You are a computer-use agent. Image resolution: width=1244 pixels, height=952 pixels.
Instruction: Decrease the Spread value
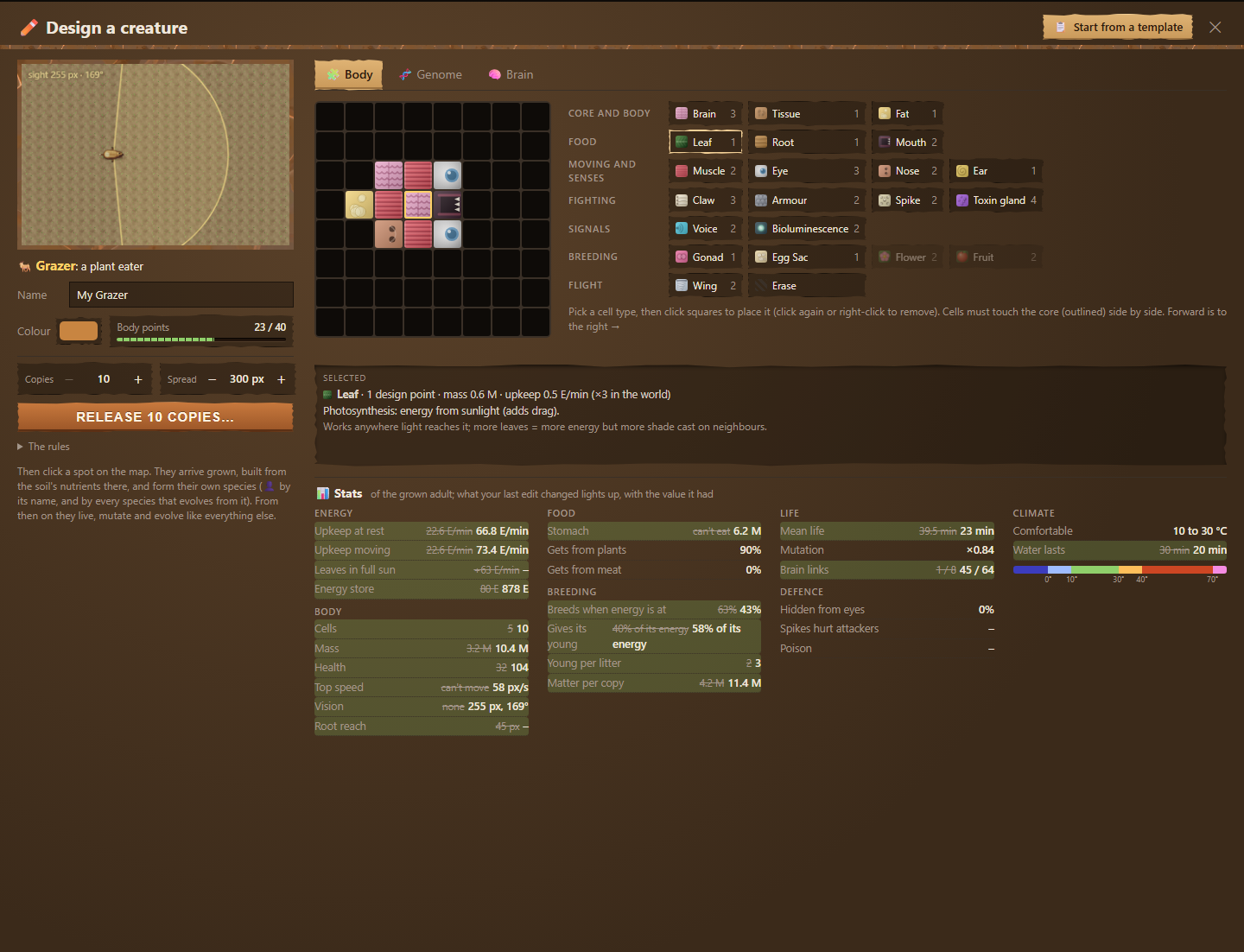pos(213,379)
